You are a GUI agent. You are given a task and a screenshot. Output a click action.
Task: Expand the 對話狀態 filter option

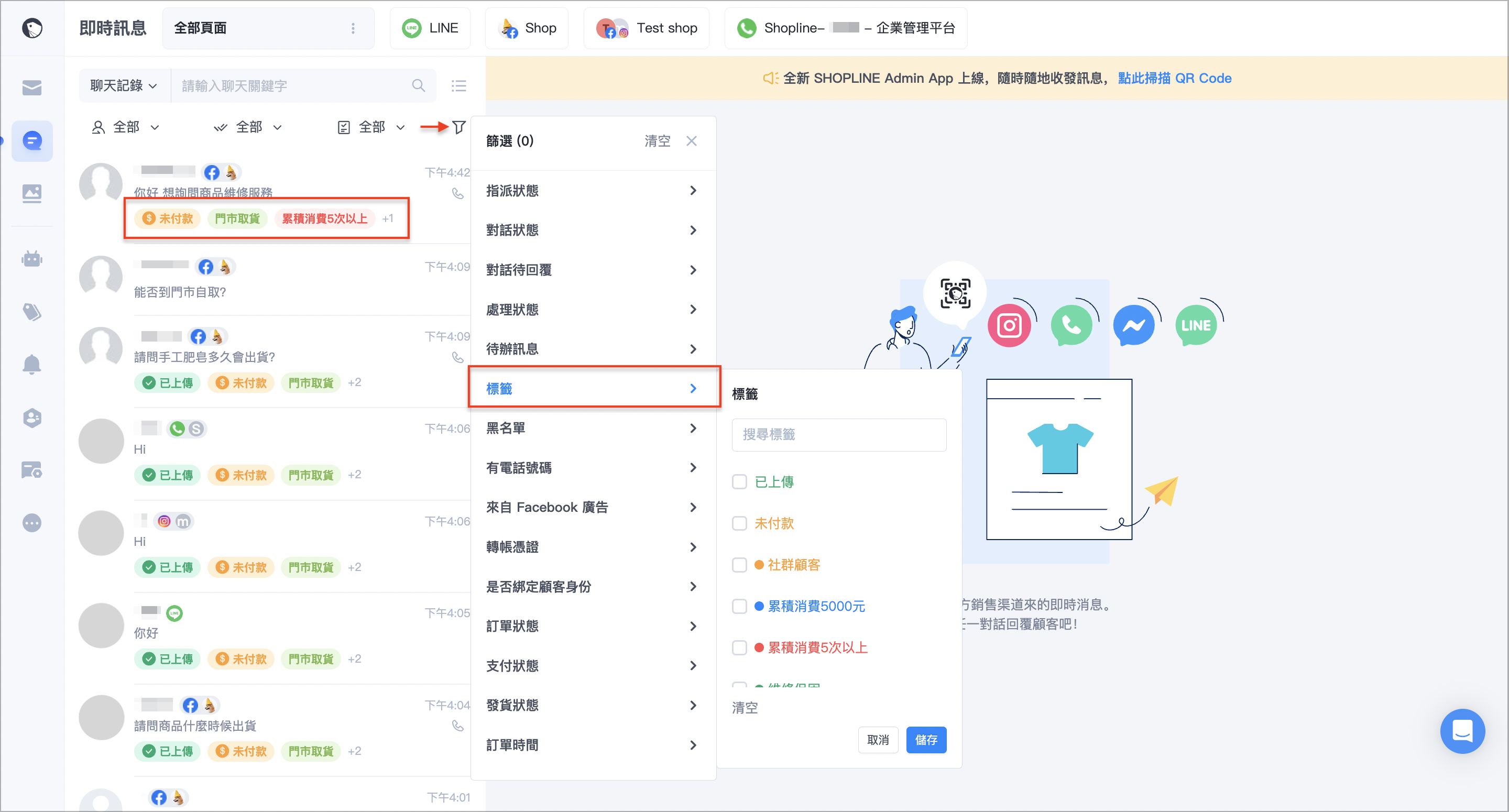pyautogui.click(x=592, y=231)
